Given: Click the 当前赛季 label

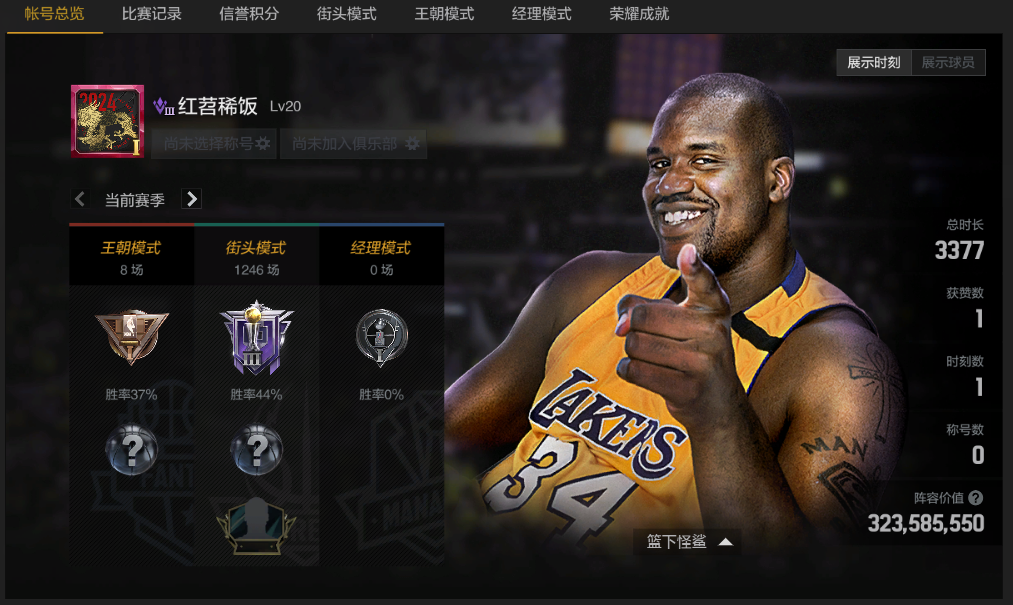Looking at the screenshot, I should (135, 200).
